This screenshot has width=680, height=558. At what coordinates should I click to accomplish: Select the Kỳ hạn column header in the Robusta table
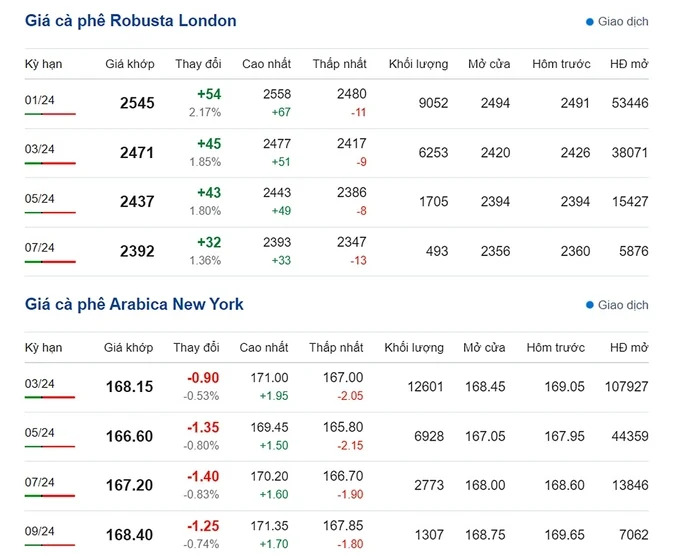click(x=44, y=64)
